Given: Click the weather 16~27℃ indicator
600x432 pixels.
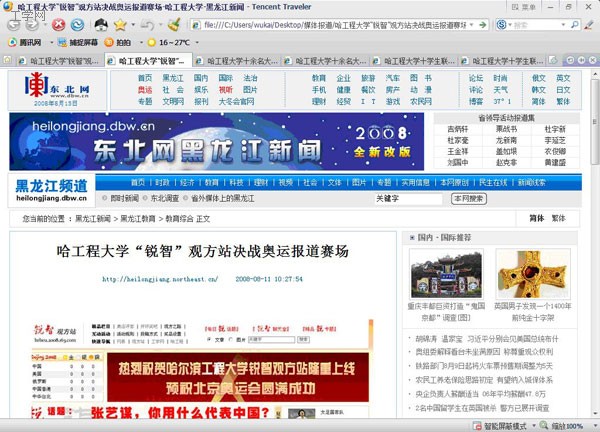Looking at the screenshot, I should 166,43.
